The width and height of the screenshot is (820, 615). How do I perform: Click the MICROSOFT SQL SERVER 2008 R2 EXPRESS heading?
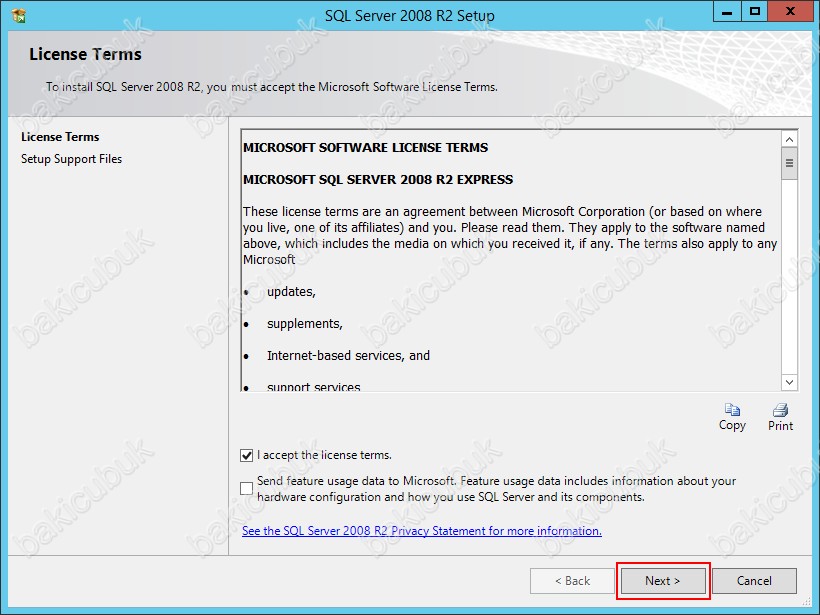pyautogui.click(x=378, y=179)
